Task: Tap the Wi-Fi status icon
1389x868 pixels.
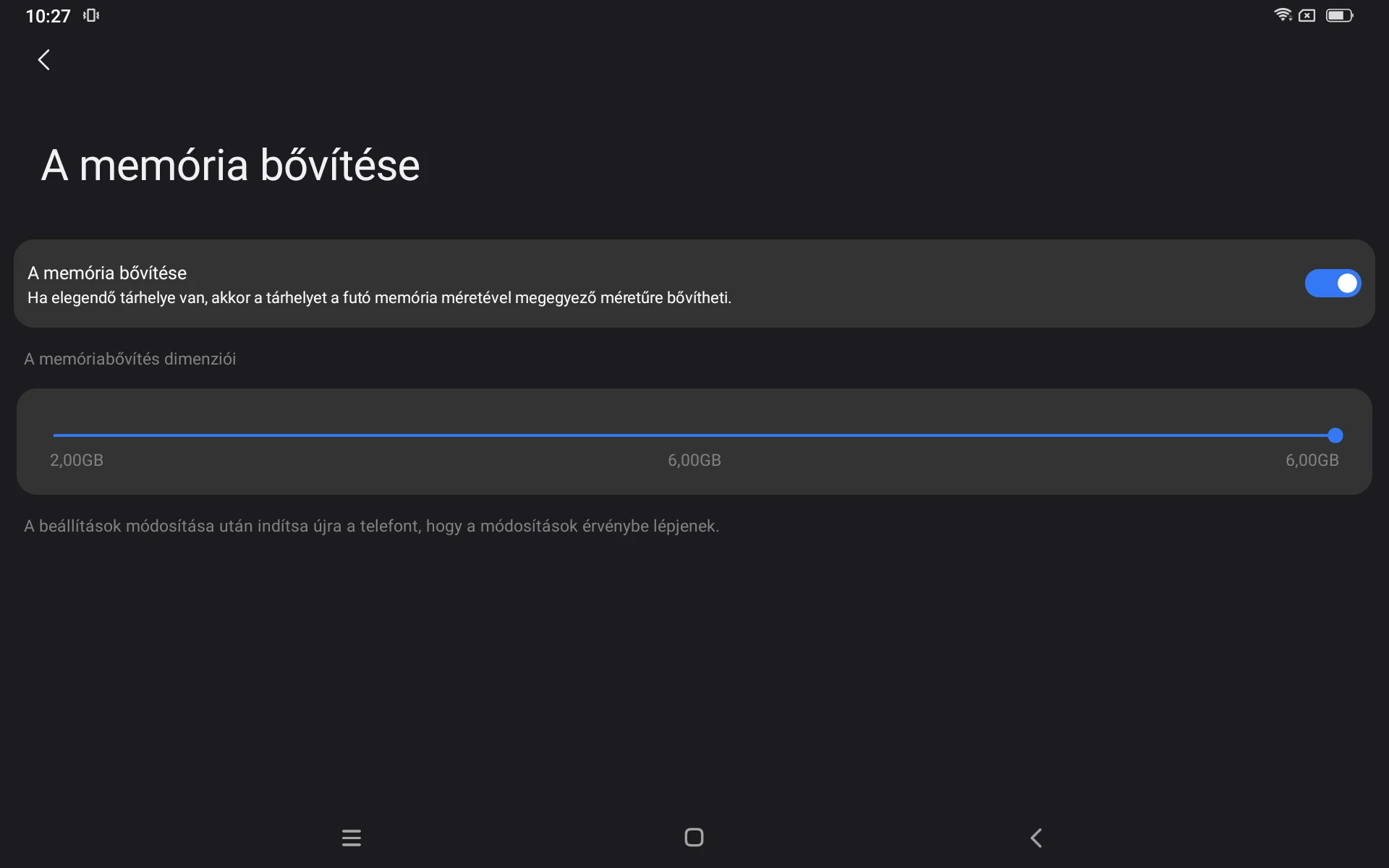Action: 1282,14
